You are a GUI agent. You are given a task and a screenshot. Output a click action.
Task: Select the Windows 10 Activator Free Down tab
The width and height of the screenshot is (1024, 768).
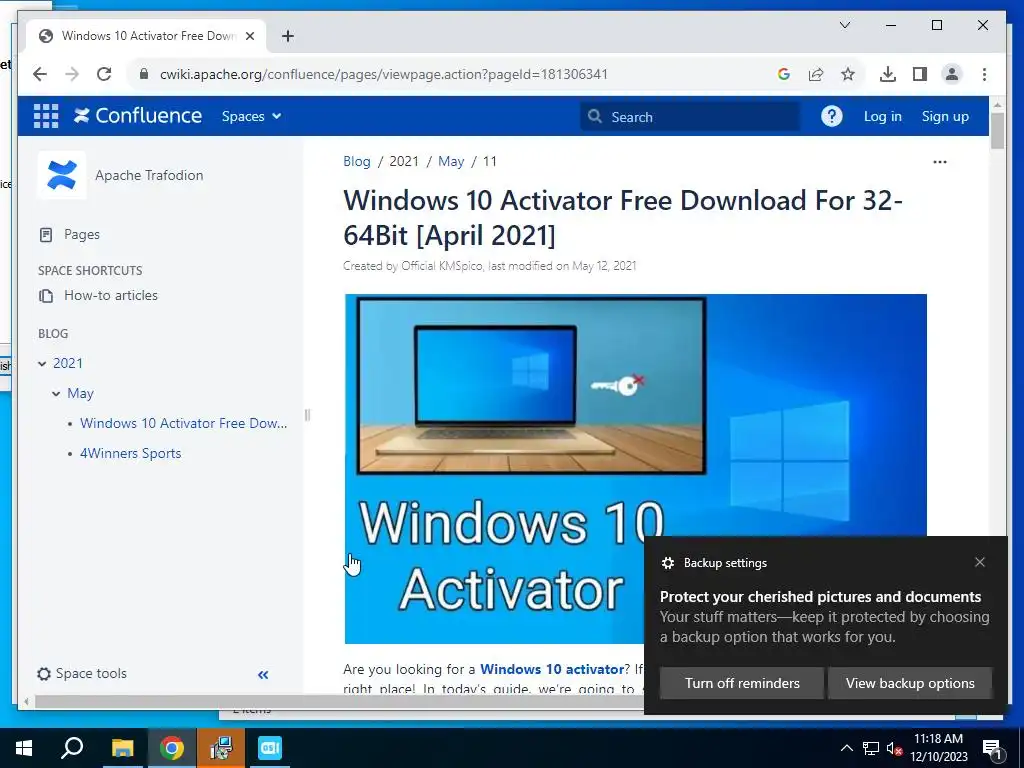click(146, 36)
